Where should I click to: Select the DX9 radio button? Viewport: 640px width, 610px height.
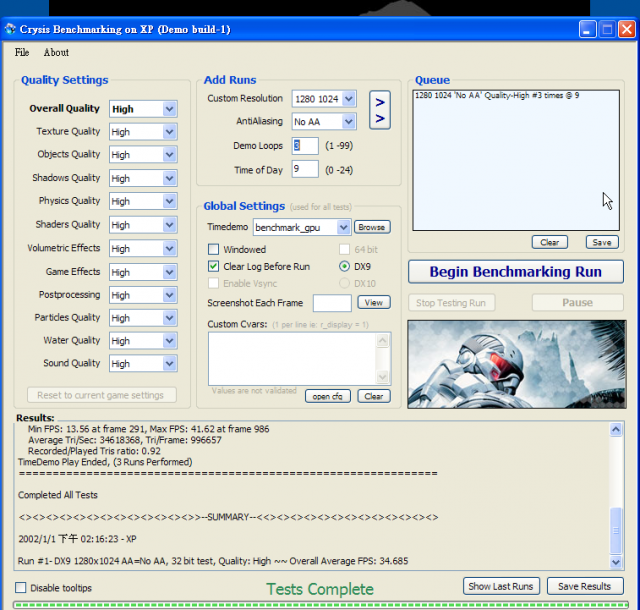[x=344, y=266]
